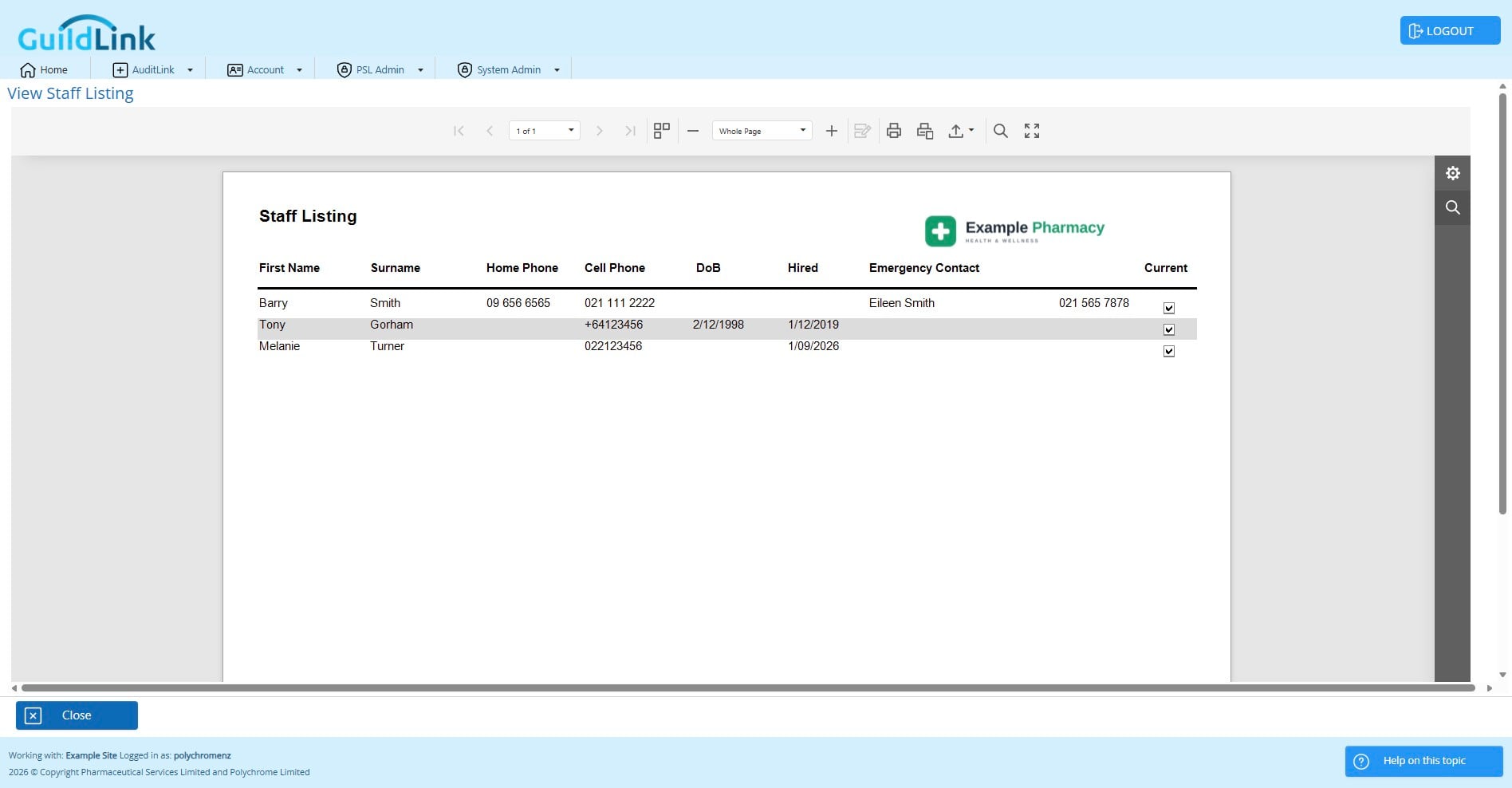The image size is (1512, 788).
Task: Select the DoB value 2/12/1998
Action: pyautogui.click(x=719, y=325)
